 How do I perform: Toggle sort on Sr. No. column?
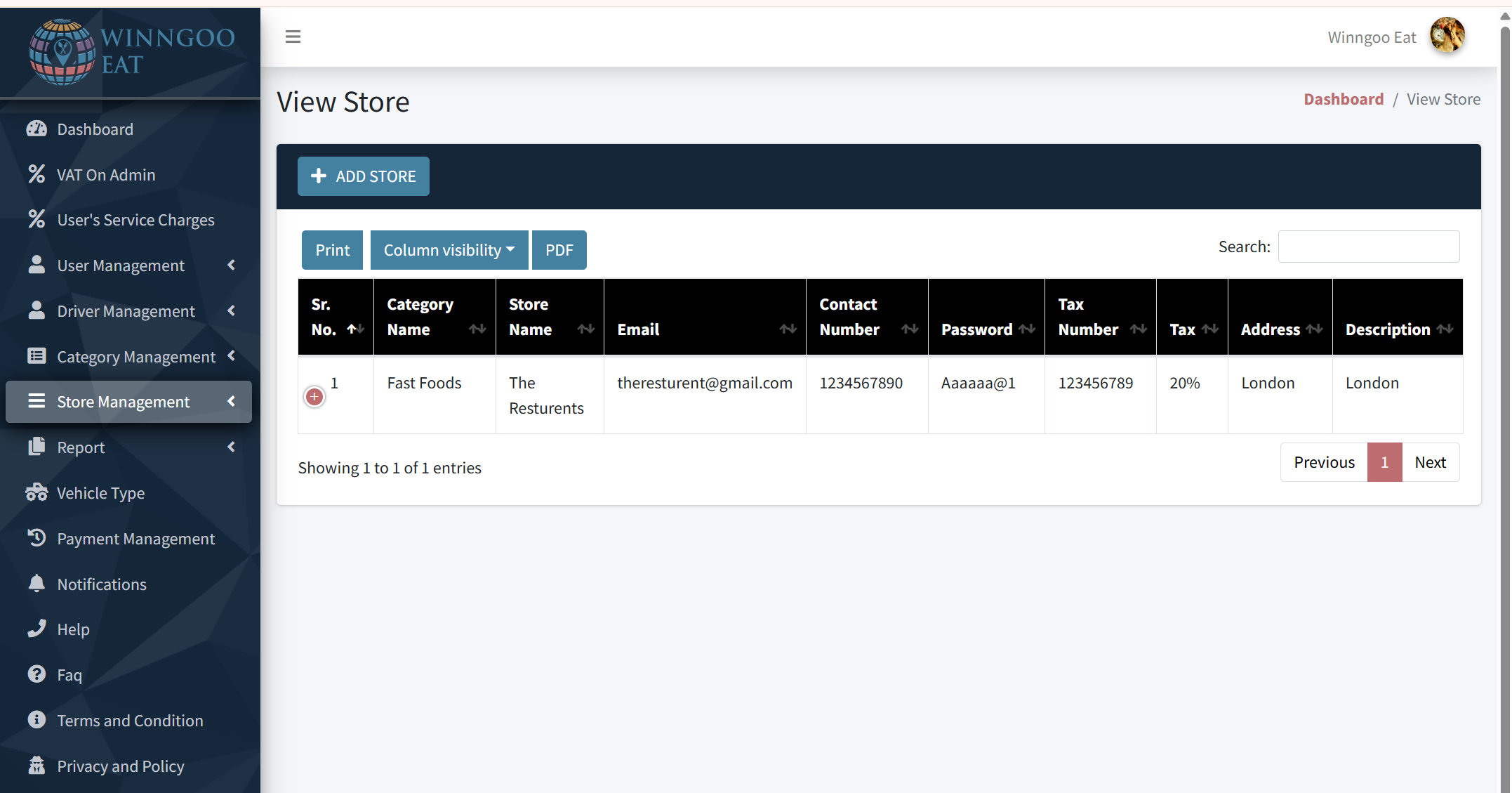[x=336, y=317]
